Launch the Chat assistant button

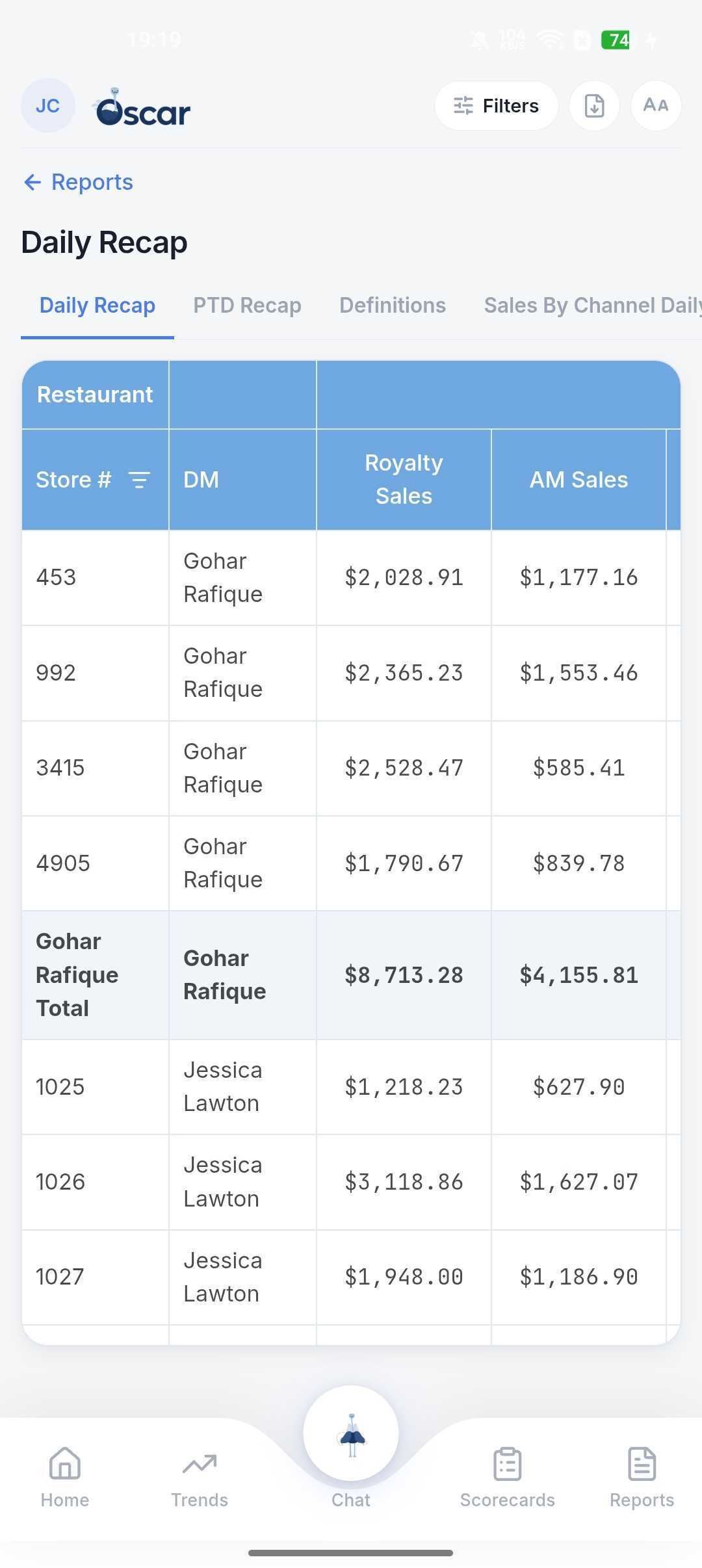click(351, 1433)
